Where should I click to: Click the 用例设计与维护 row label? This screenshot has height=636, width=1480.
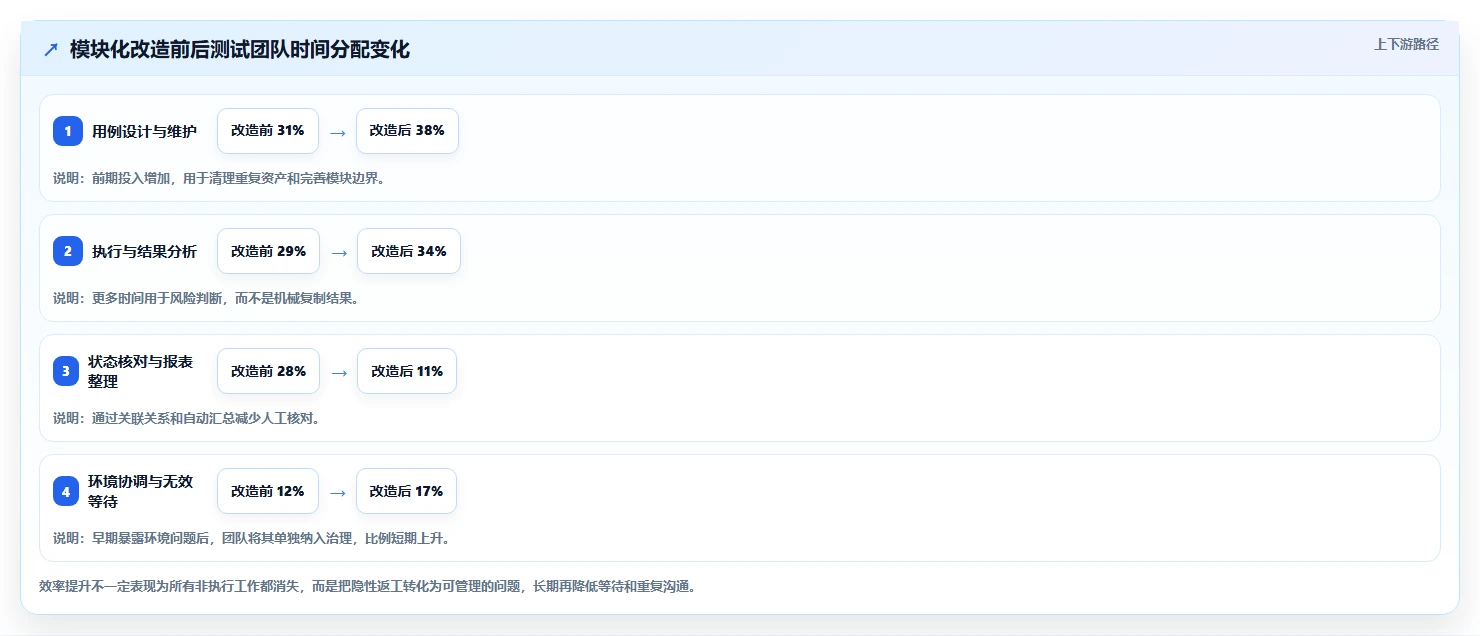point(144,131)
